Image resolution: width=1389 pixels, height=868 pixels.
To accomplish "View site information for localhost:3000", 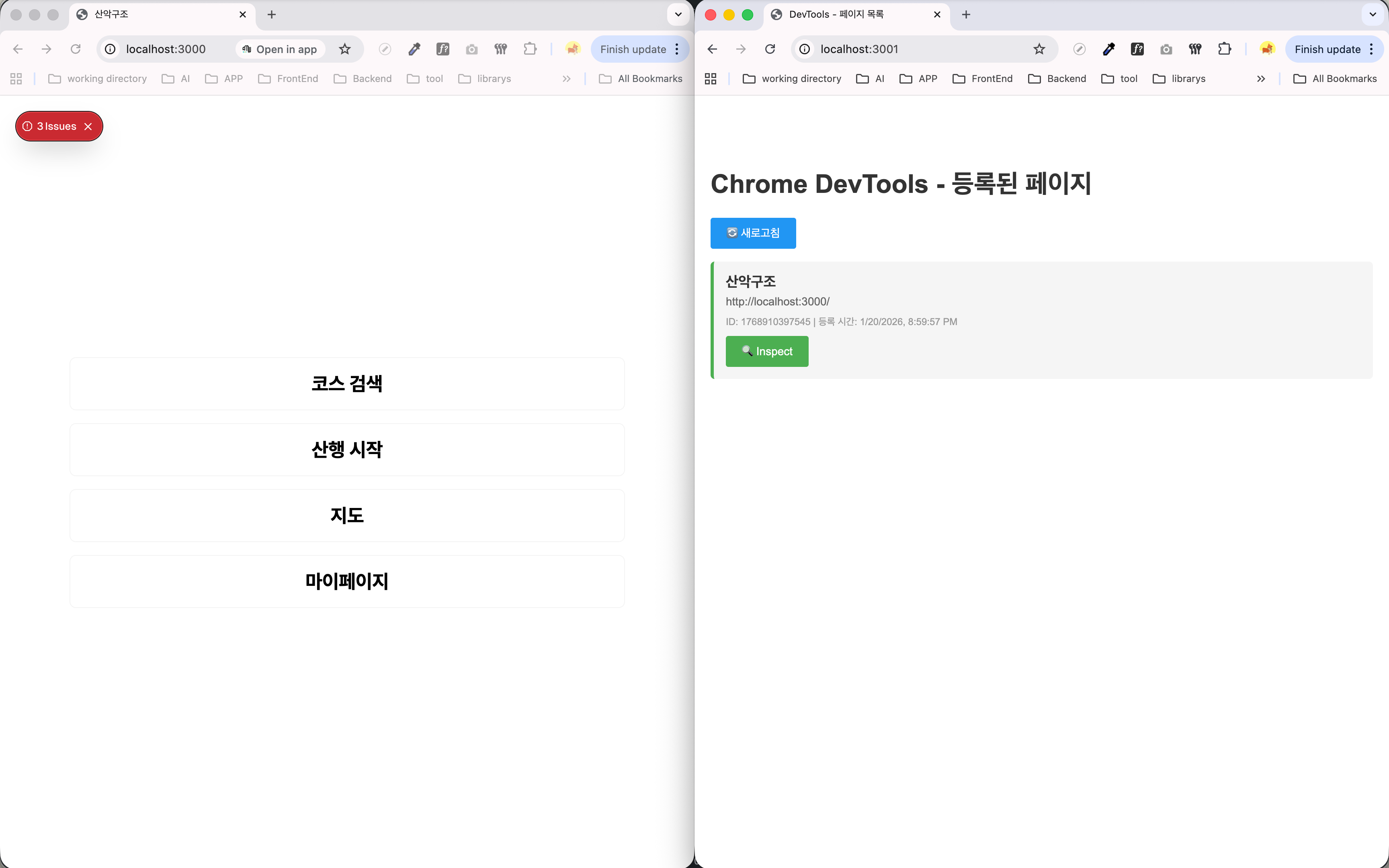I will pyautogui.click(x=110, y=49).
